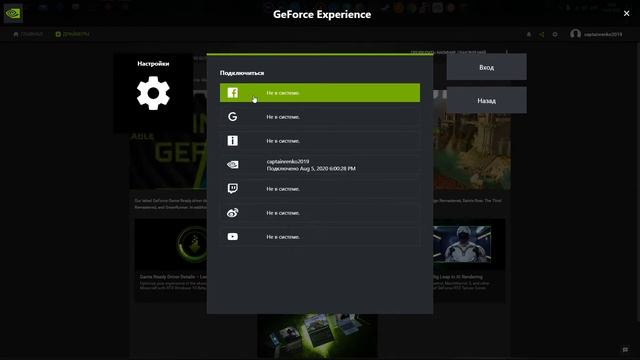Click the Подключиться panel heading

tap(242, 73)
